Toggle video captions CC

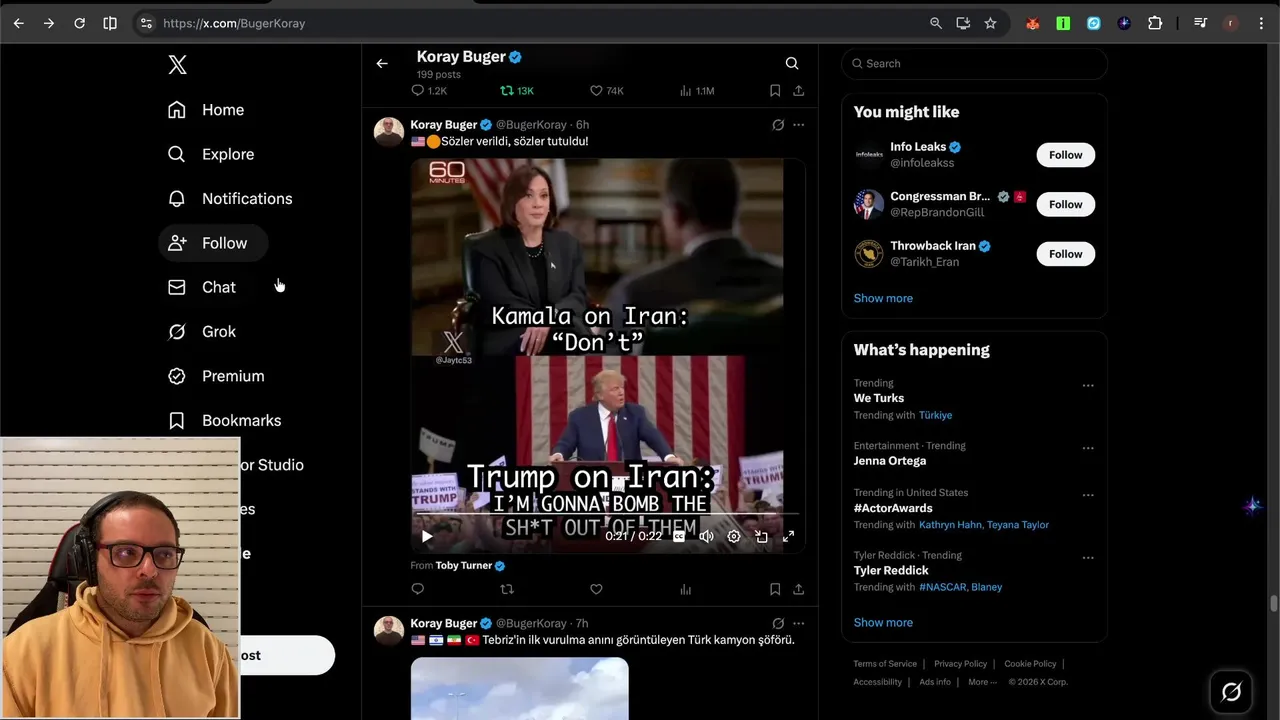point(679,537)
